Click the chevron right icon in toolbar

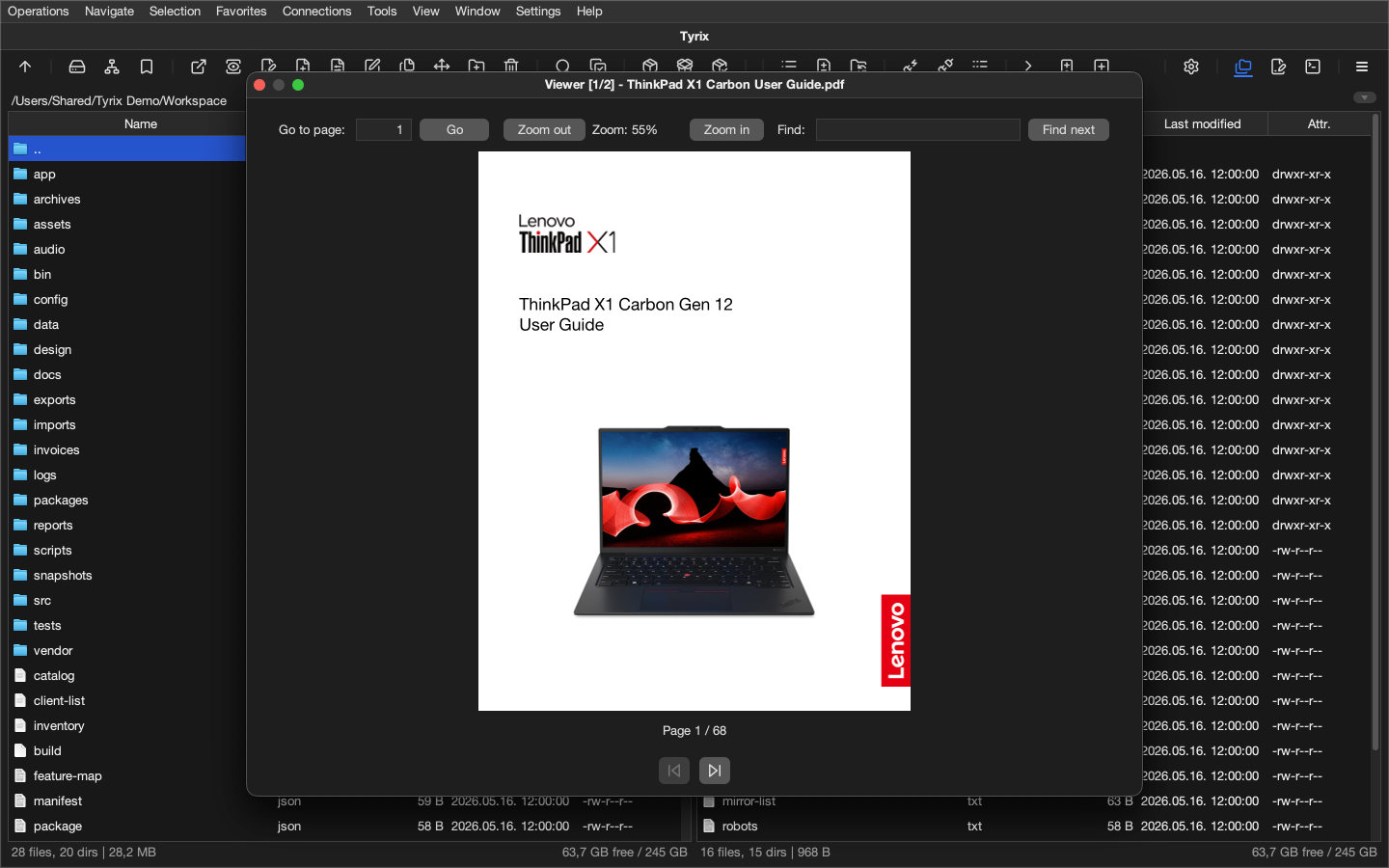(x=1028, y=66)
